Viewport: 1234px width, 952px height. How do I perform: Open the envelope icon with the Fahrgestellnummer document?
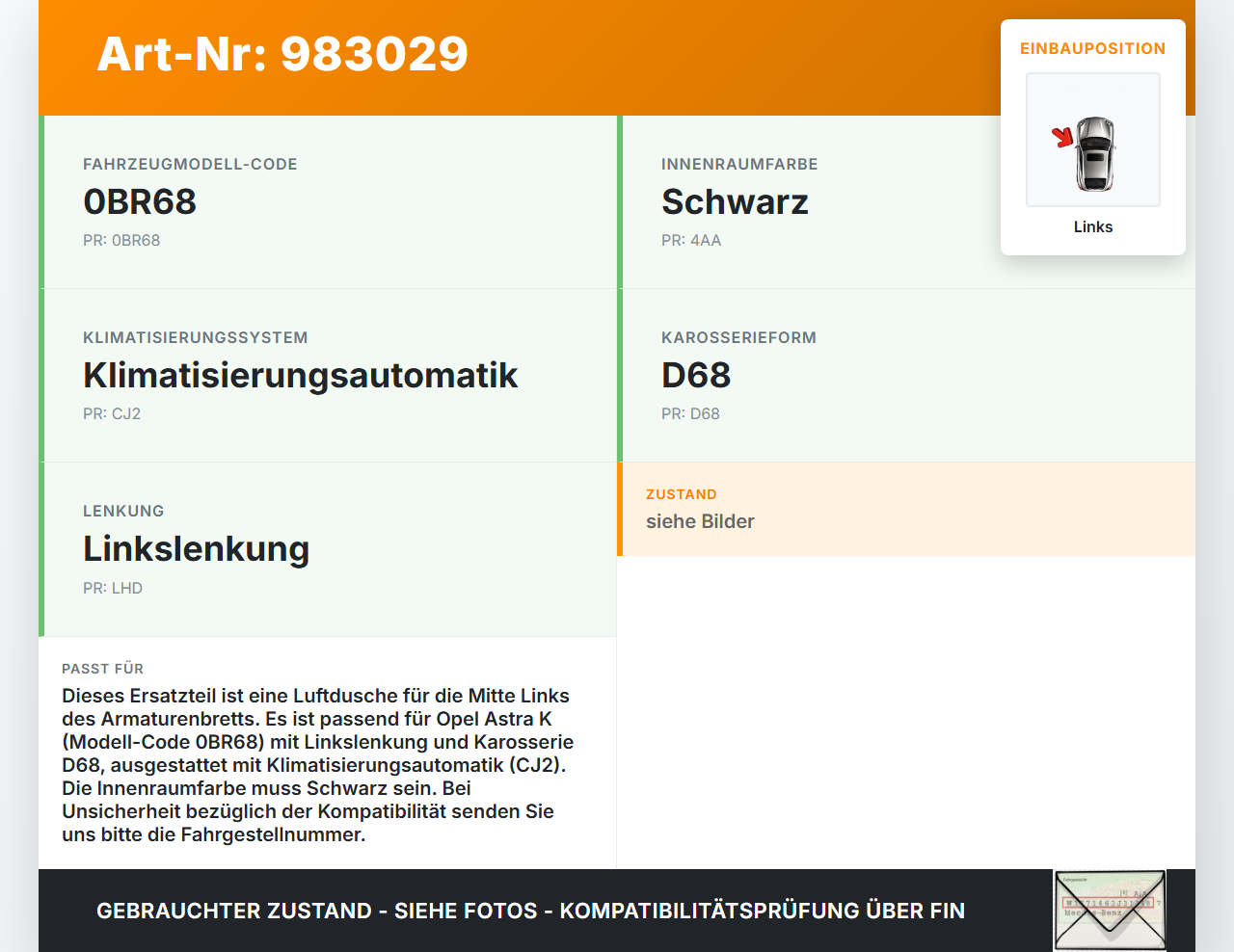point(1109,911)
